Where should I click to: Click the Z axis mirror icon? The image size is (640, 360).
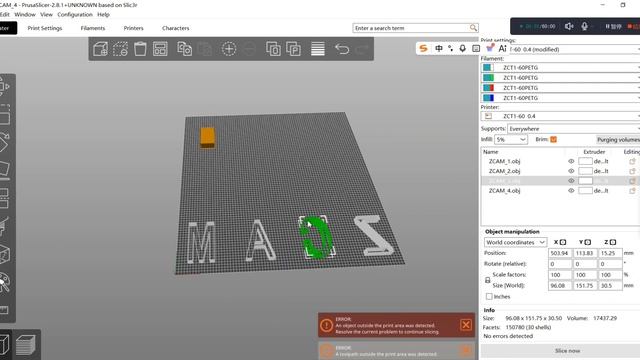coord(613,242)
